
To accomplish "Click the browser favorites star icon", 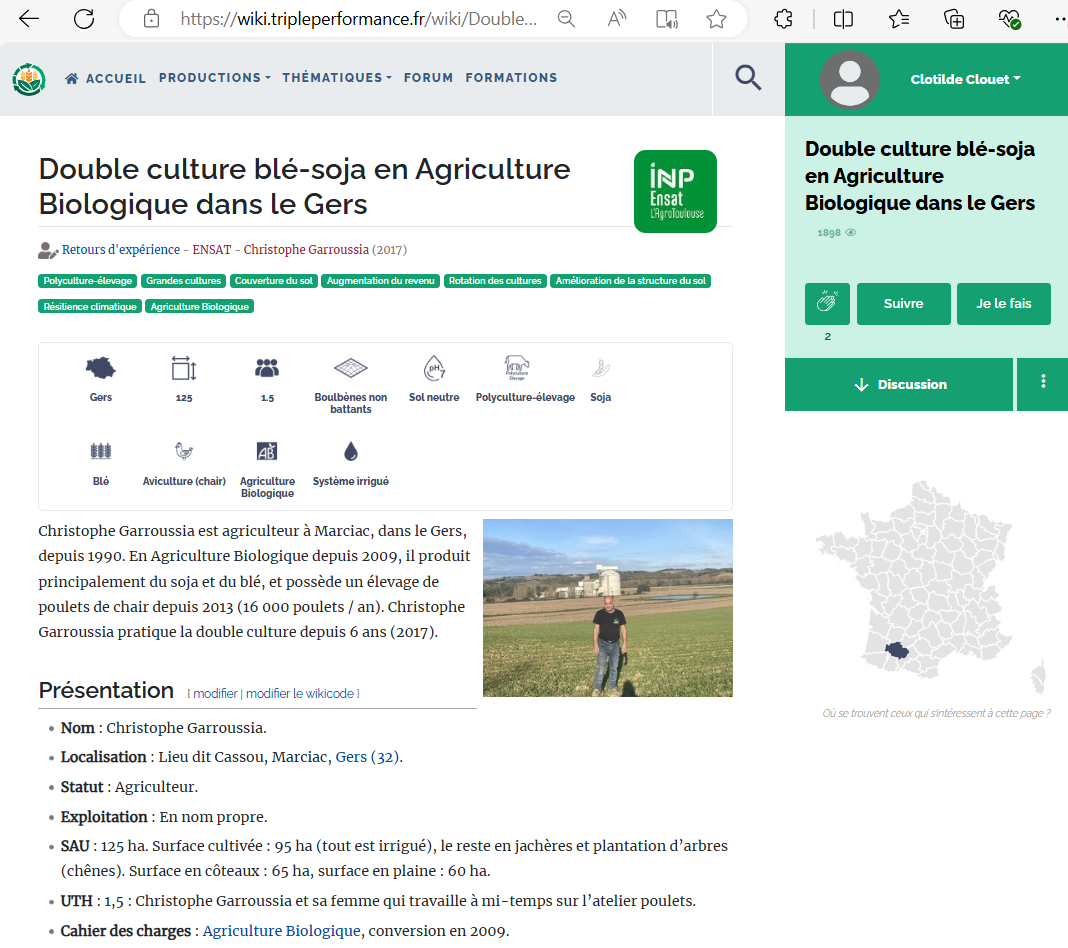I will 716,19.
